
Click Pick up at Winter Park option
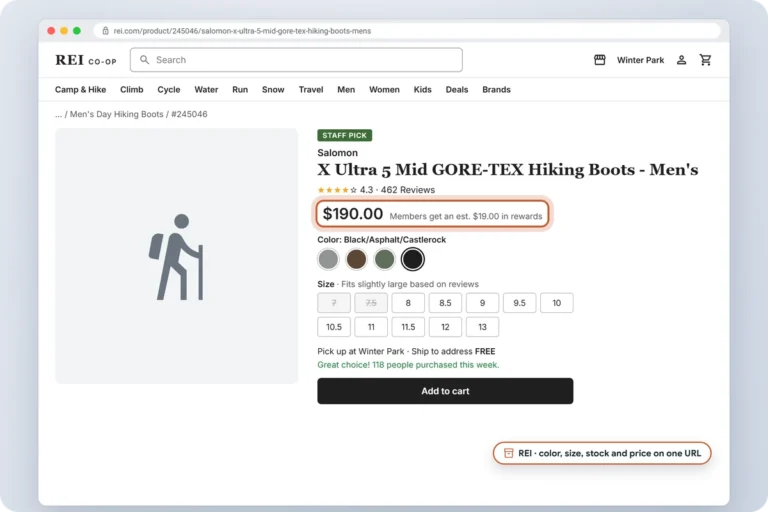pos(361,351)
